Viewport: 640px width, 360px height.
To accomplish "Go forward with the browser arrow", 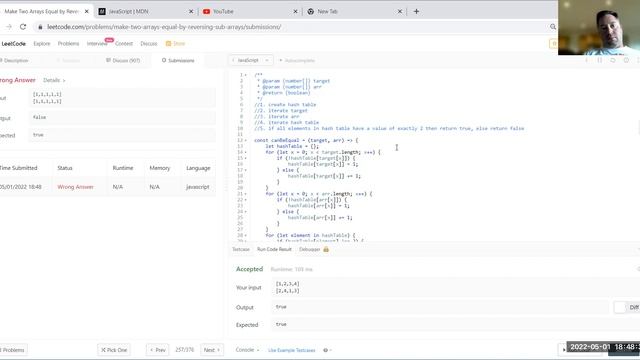I will pyautogui.click(x=9, y=27).
